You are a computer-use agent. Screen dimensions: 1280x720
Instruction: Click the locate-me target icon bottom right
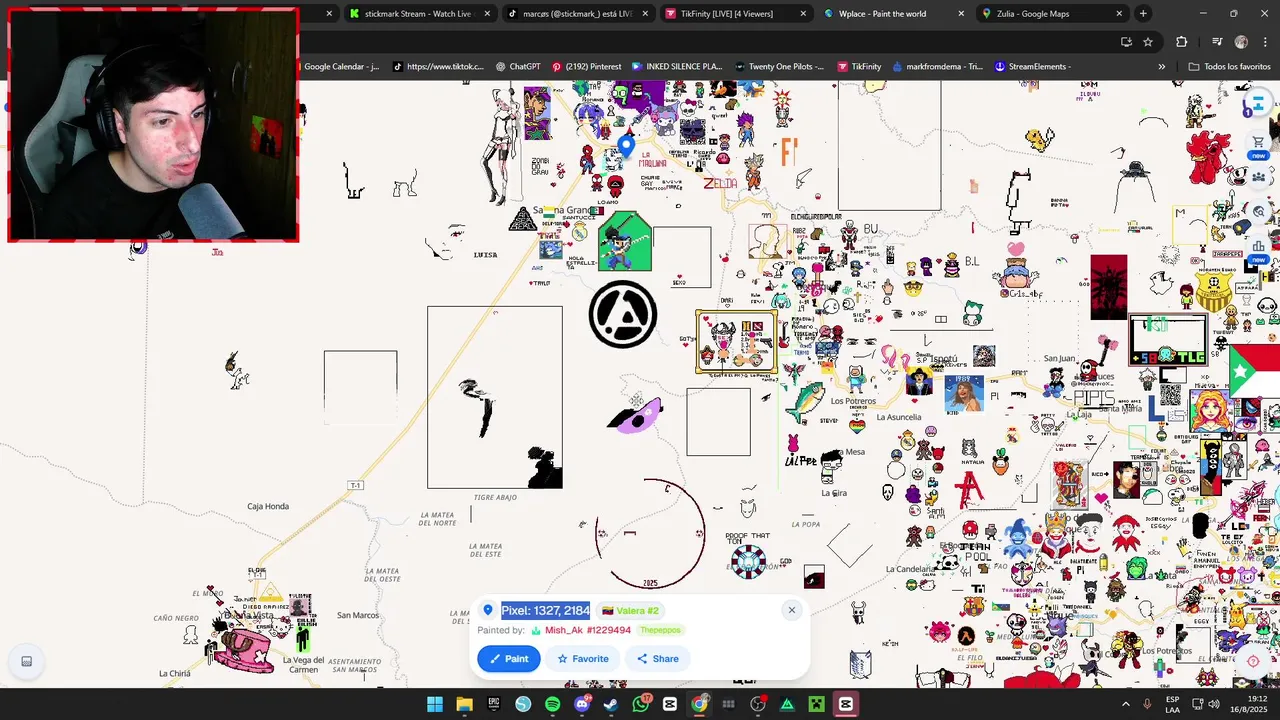tap(1253, 661)
